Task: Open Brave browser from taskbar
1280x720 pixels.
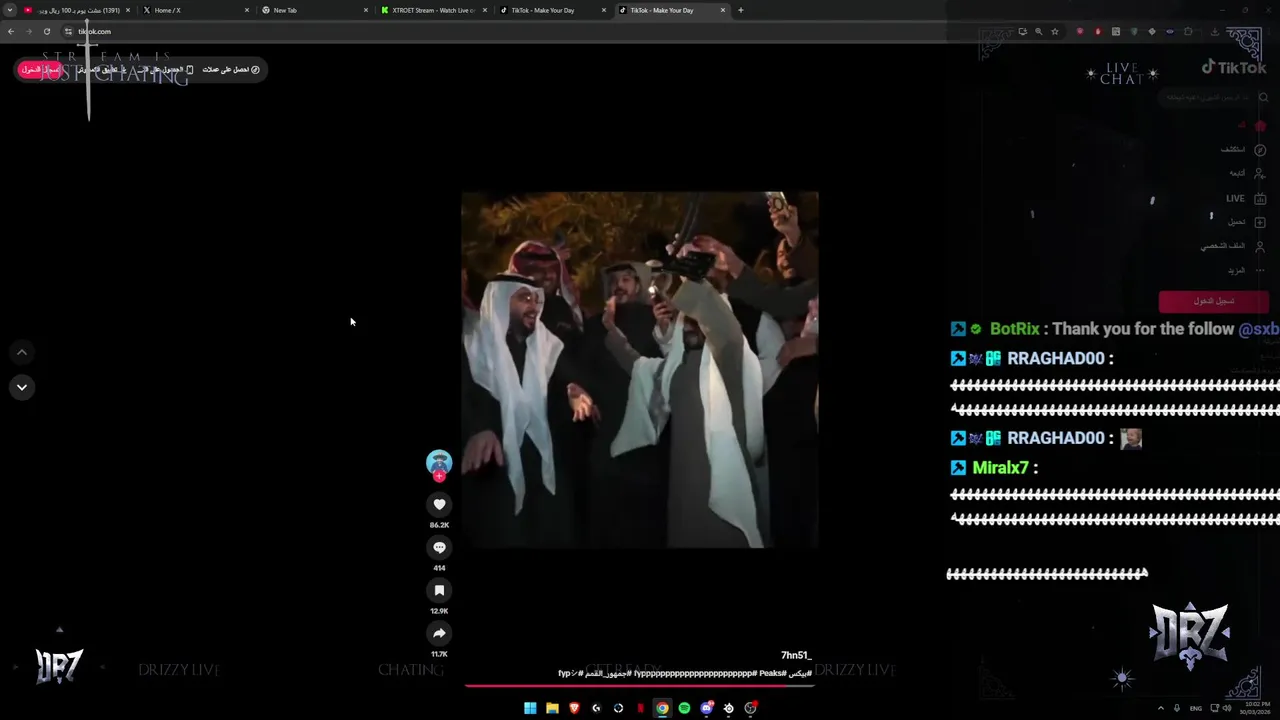Action: tap(574, 708)
